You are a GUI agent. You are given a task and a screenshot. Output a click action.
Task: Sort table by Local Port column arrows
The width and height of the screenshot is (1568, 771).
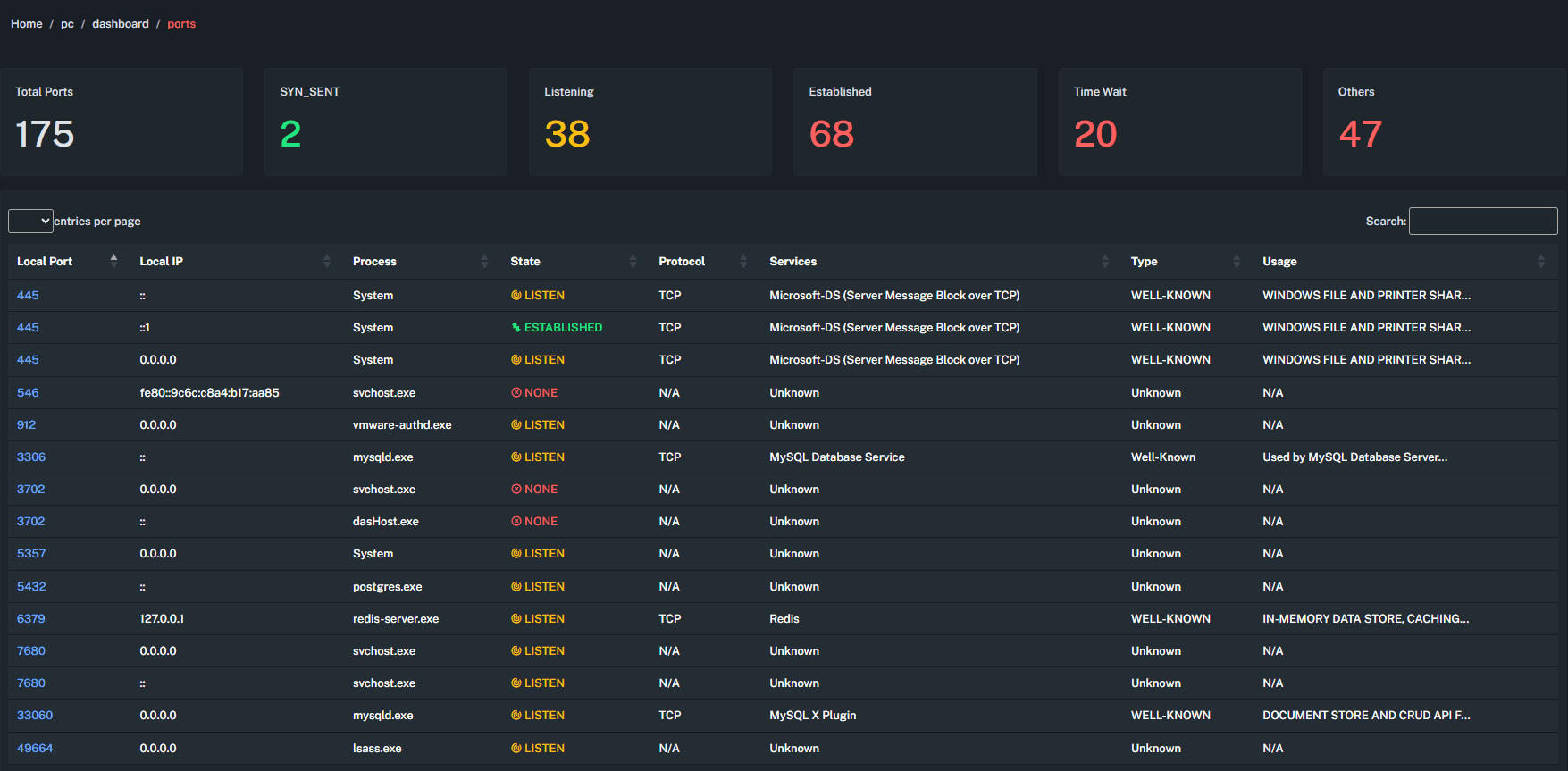click(113, 261)
